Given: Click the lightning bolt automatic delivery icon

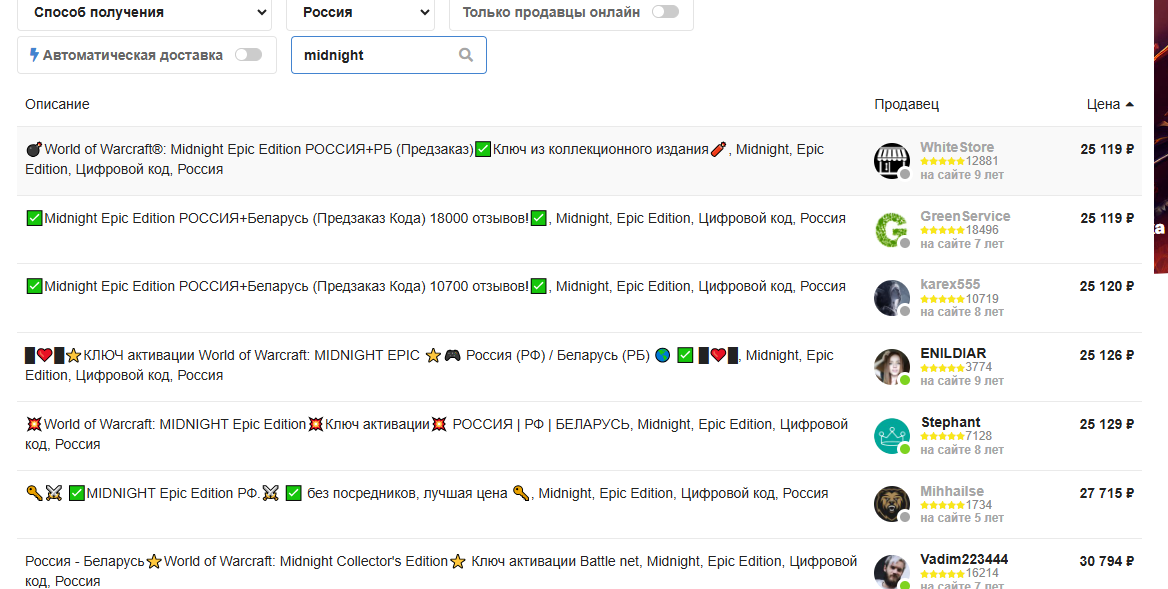Looking at the screenshot, I should tap(34, 55).
